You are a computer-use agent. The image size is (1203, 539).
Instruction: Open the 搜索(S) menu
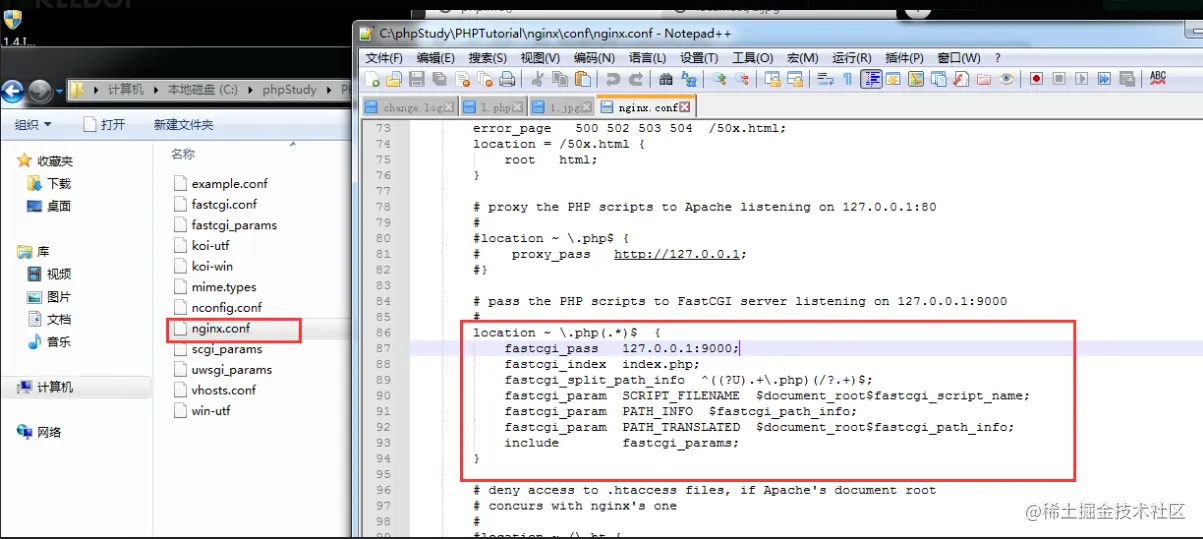pyautogui.click(x=487, y=58)
